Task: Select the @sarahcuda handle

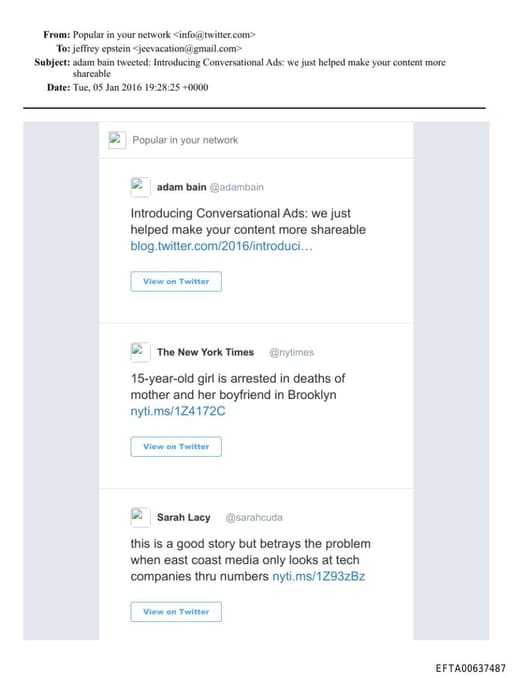Action: click(254, 518)
